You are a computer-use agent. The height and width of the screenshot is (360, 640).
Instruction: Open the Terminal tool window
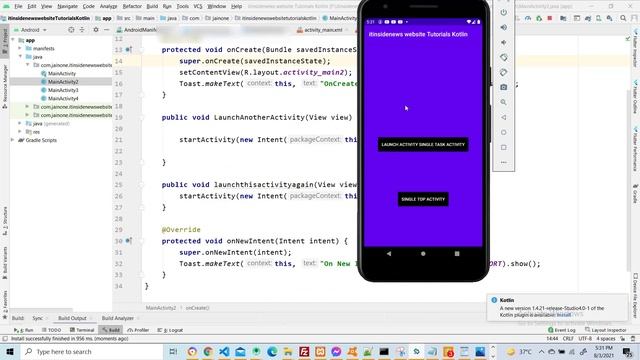[82, 330]
